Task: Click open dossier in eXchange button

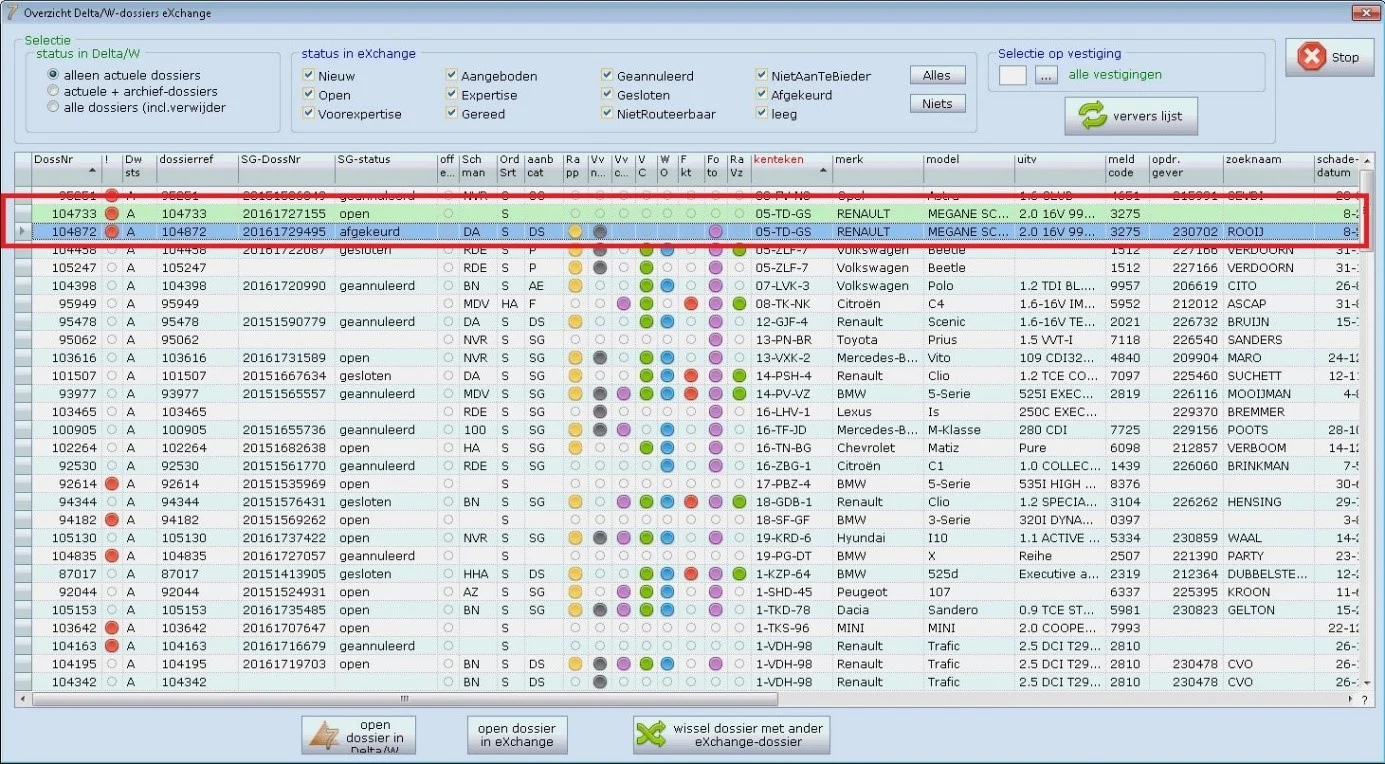Action: pyautogui.click(x=516, y=735)
